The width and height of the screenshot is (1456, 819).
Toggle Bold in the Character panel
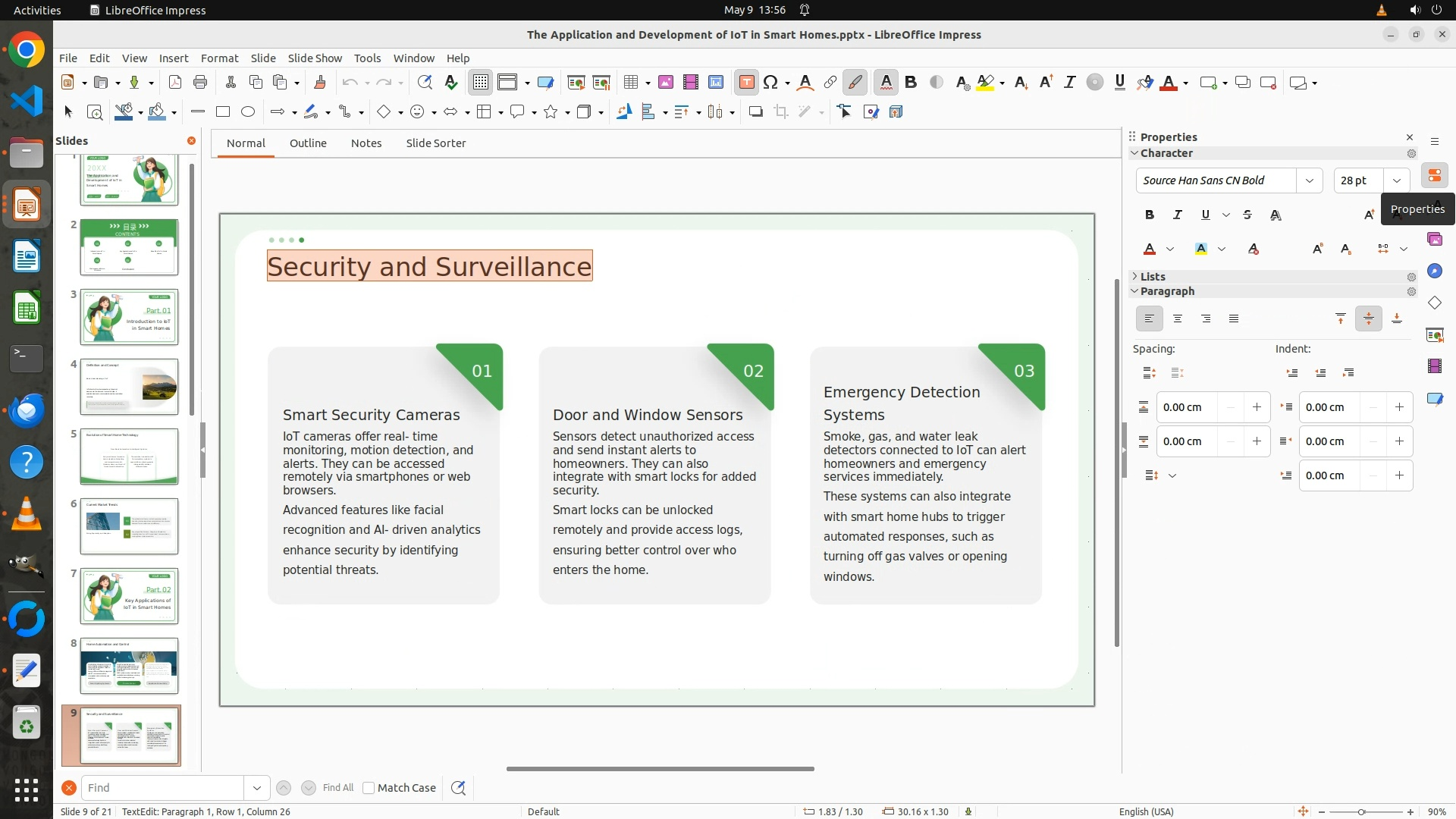click(1150, 215)
